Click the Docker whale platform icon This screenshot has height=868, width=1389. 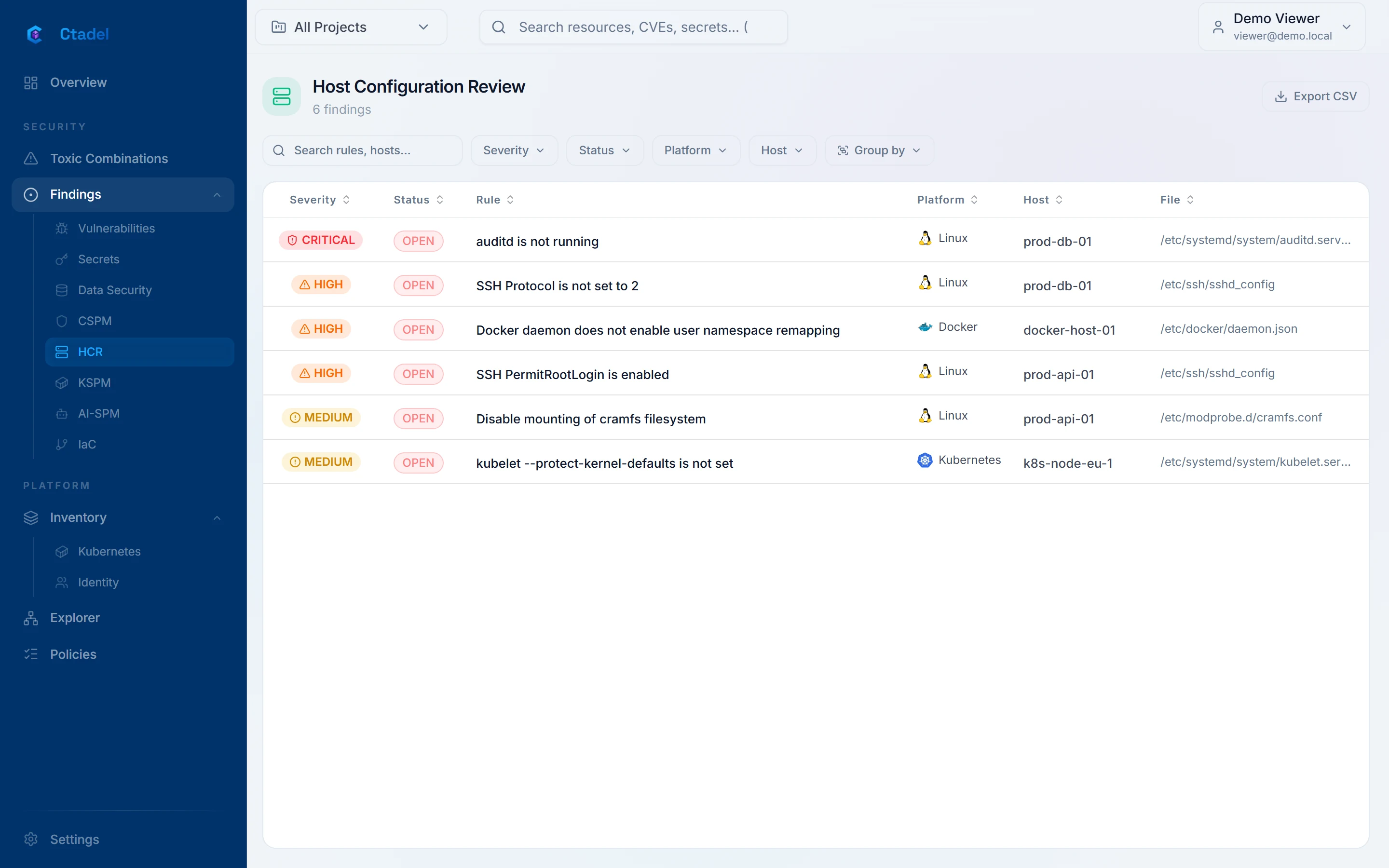coord(925,327)
